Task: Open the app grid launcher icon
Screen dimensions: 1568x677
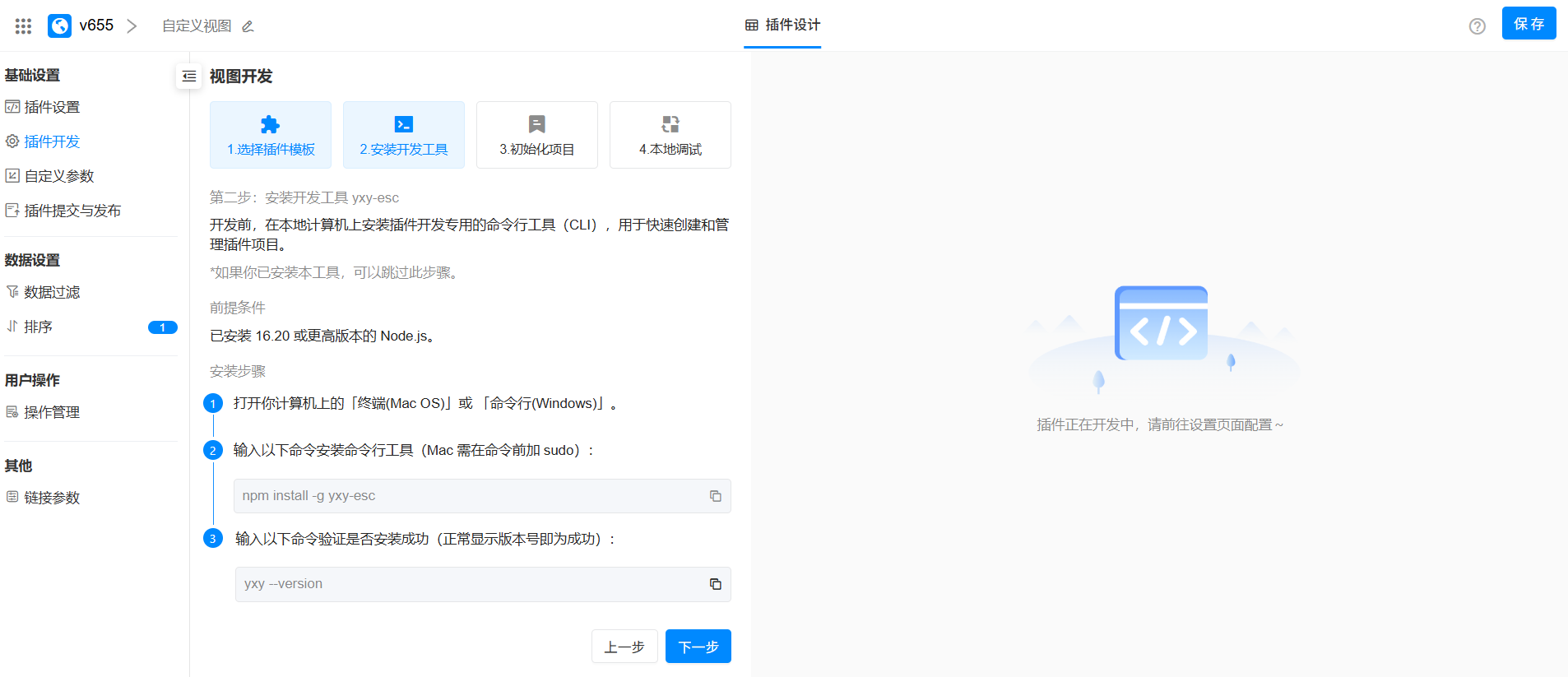Action: click(x=23, y=26)
